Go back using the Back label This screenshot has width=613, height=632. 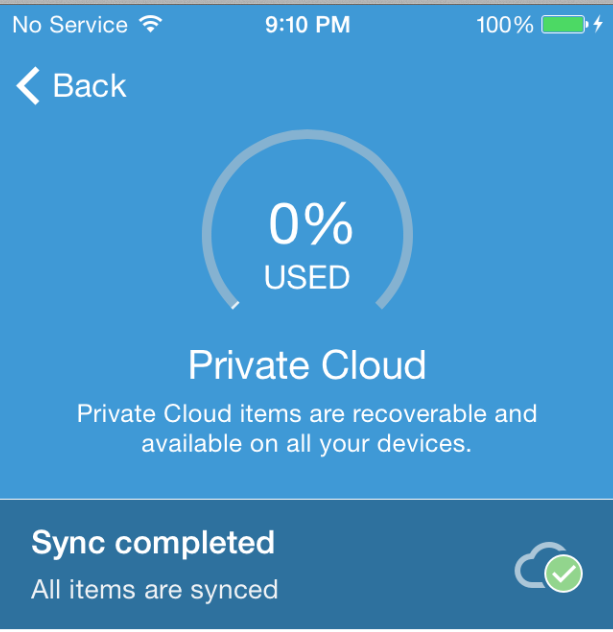click(89, 85)
